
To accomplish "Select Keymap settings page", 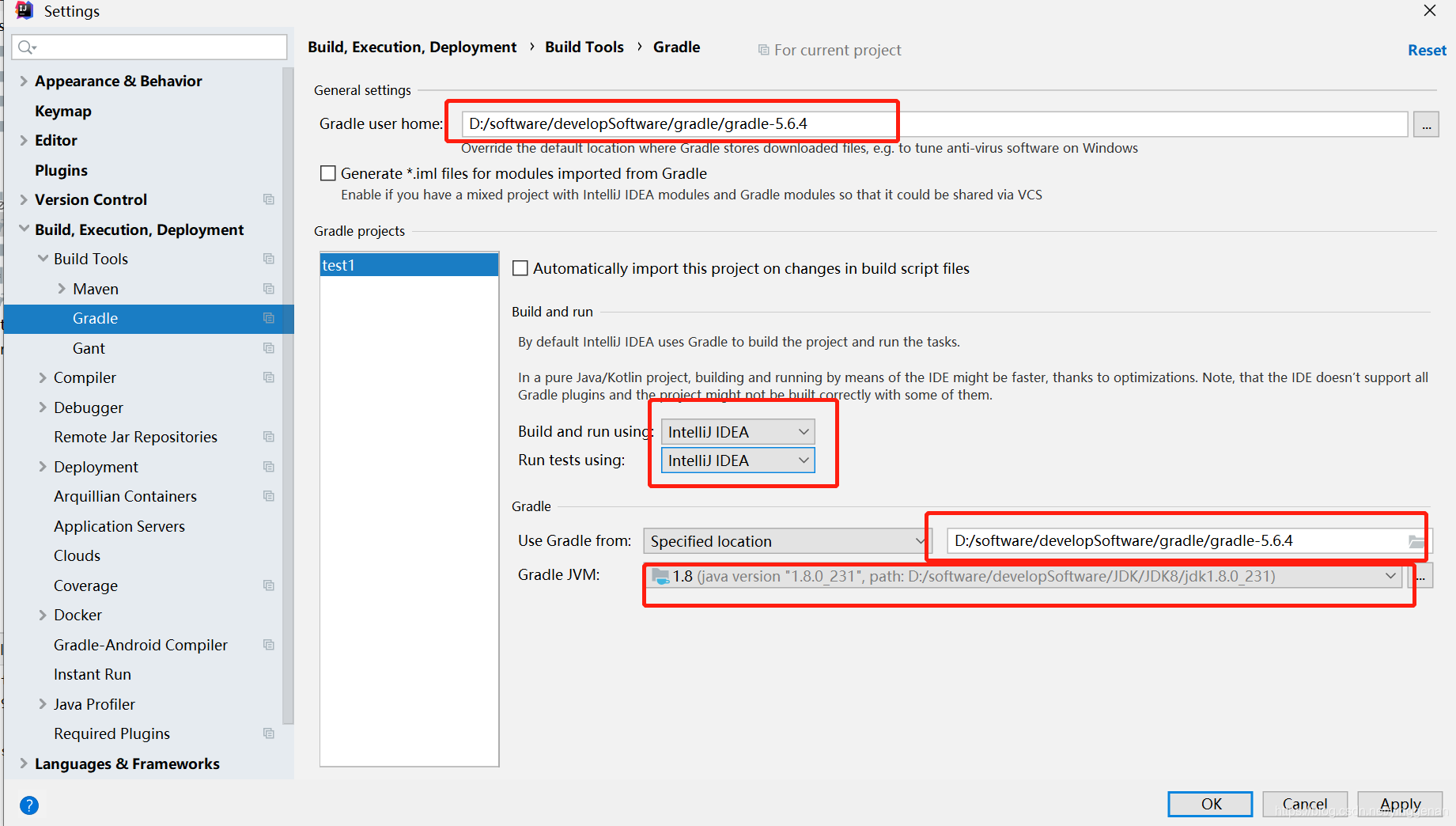I will pos(63,111).
